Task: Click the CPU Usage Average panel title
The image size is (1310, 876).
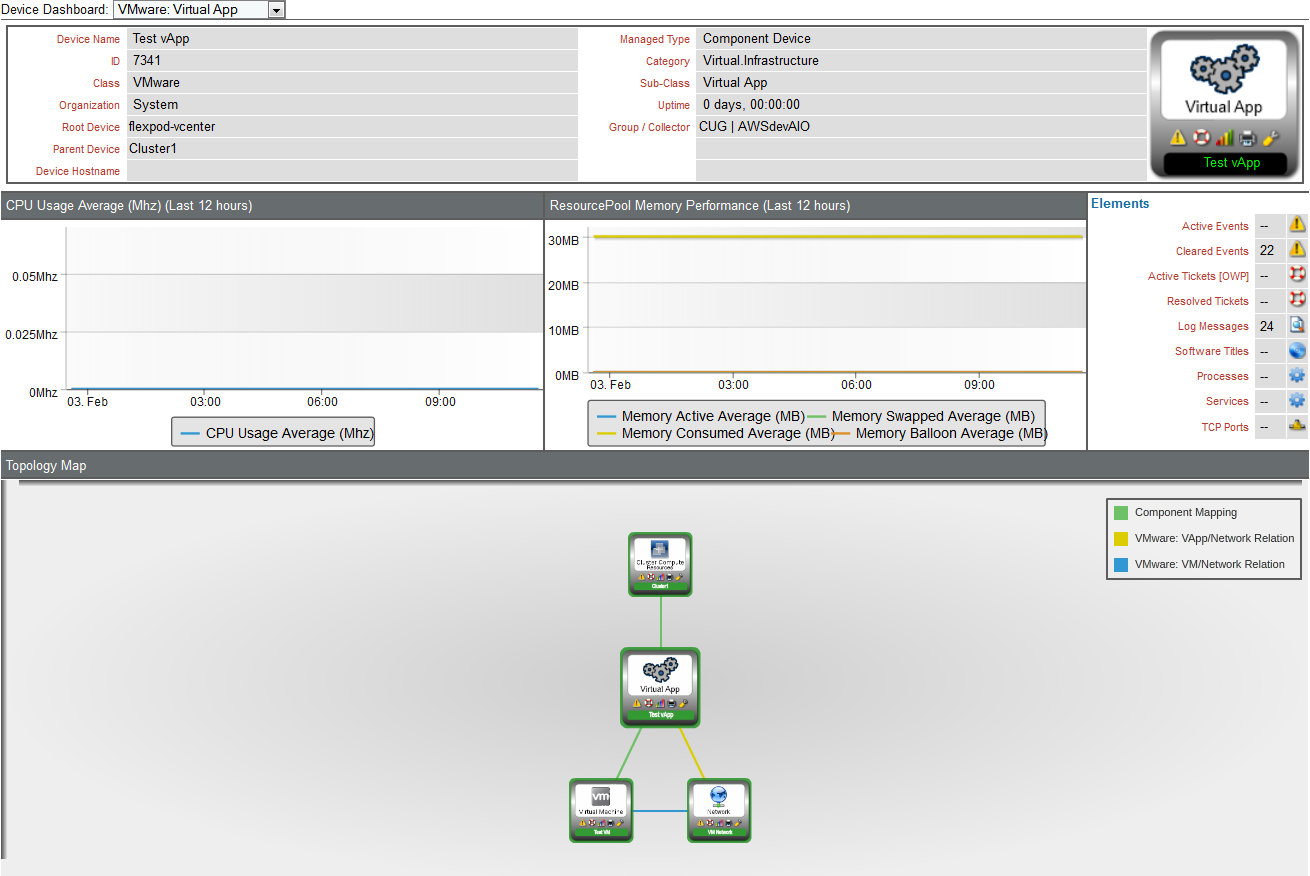Action: pyautogui.click(x=129, y=206)
